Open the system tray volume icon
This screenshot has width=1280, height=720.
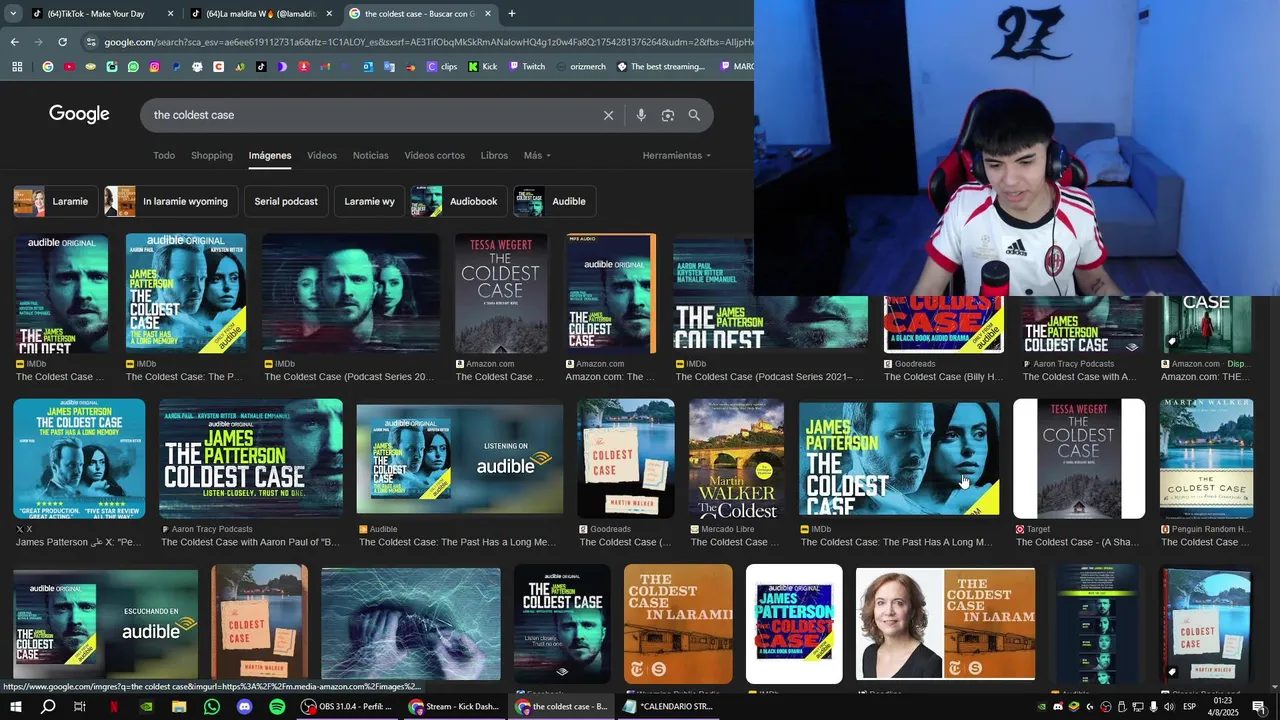[x=1168, y=707]
